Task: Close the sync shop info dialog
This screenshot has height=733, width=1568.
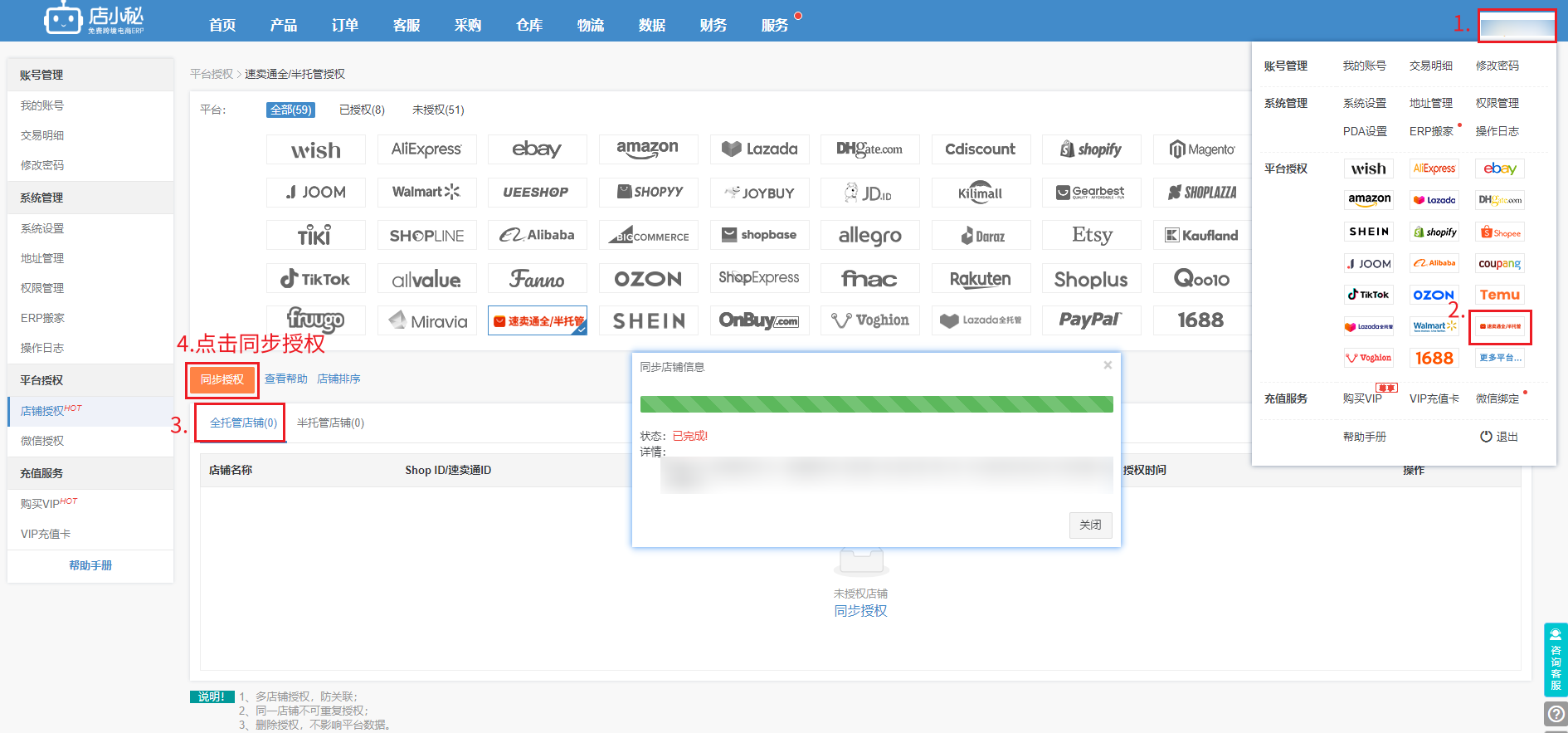Action: (1108, 365)
